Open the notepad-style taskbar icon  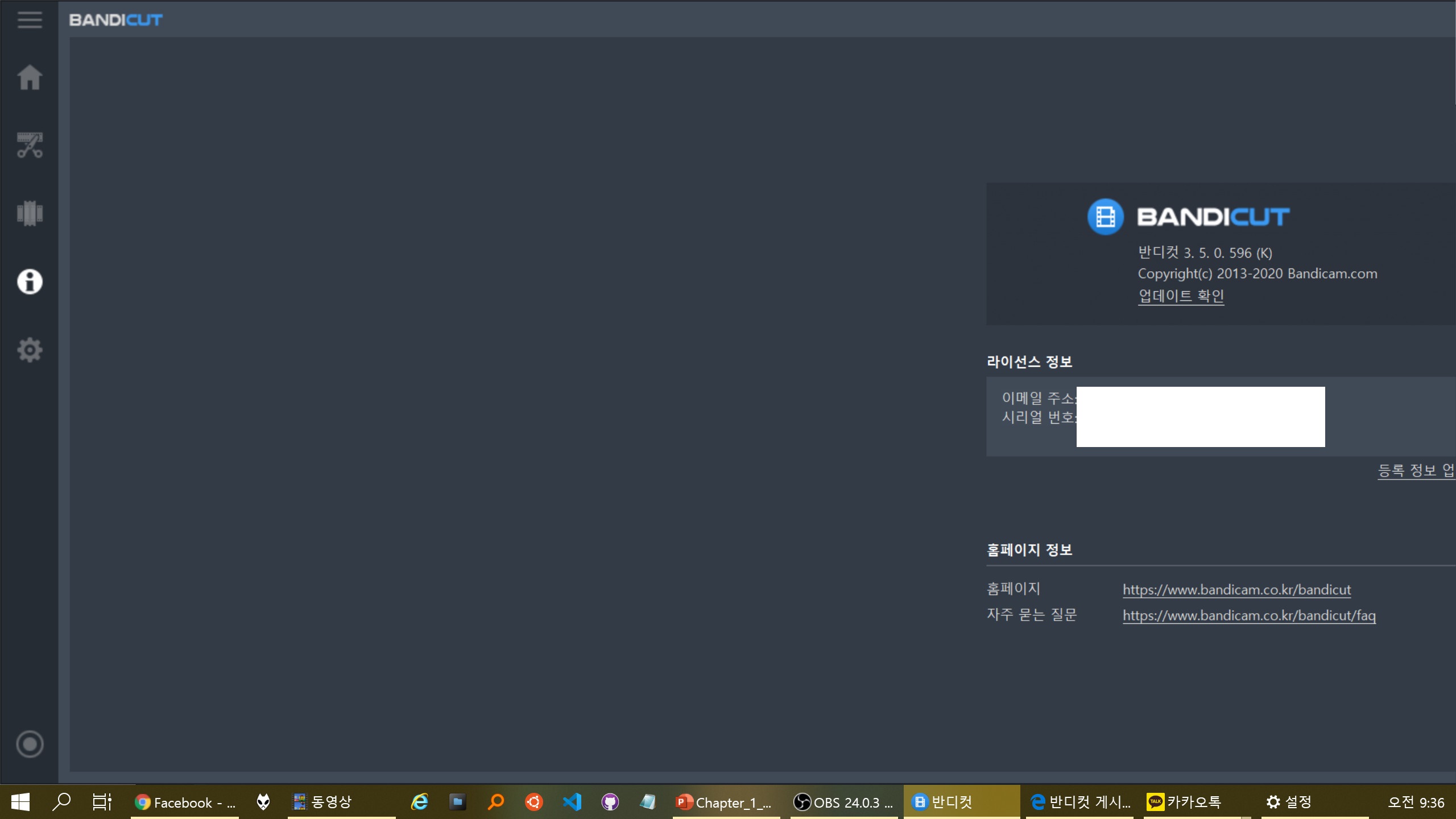(x=647, y=802)
